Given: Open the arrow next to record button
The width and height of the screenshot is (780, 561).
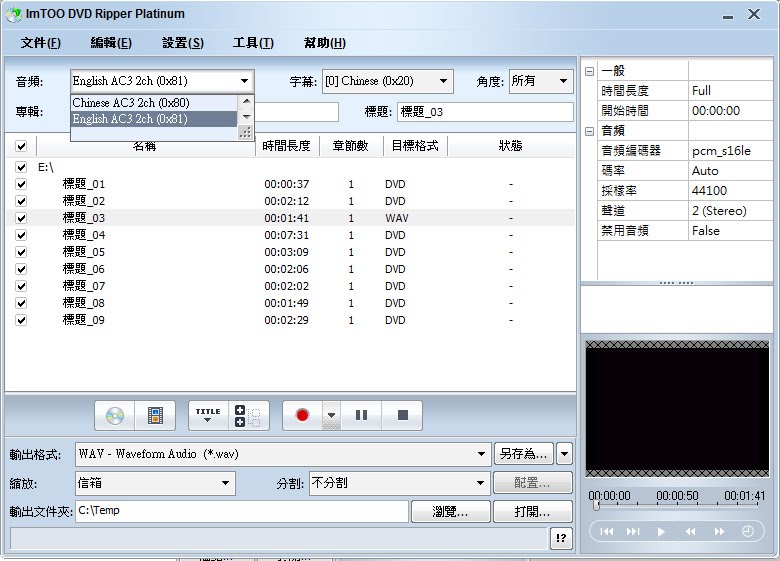Looking at the screenshot, I should pyautogui.click(x=331, y=415).
